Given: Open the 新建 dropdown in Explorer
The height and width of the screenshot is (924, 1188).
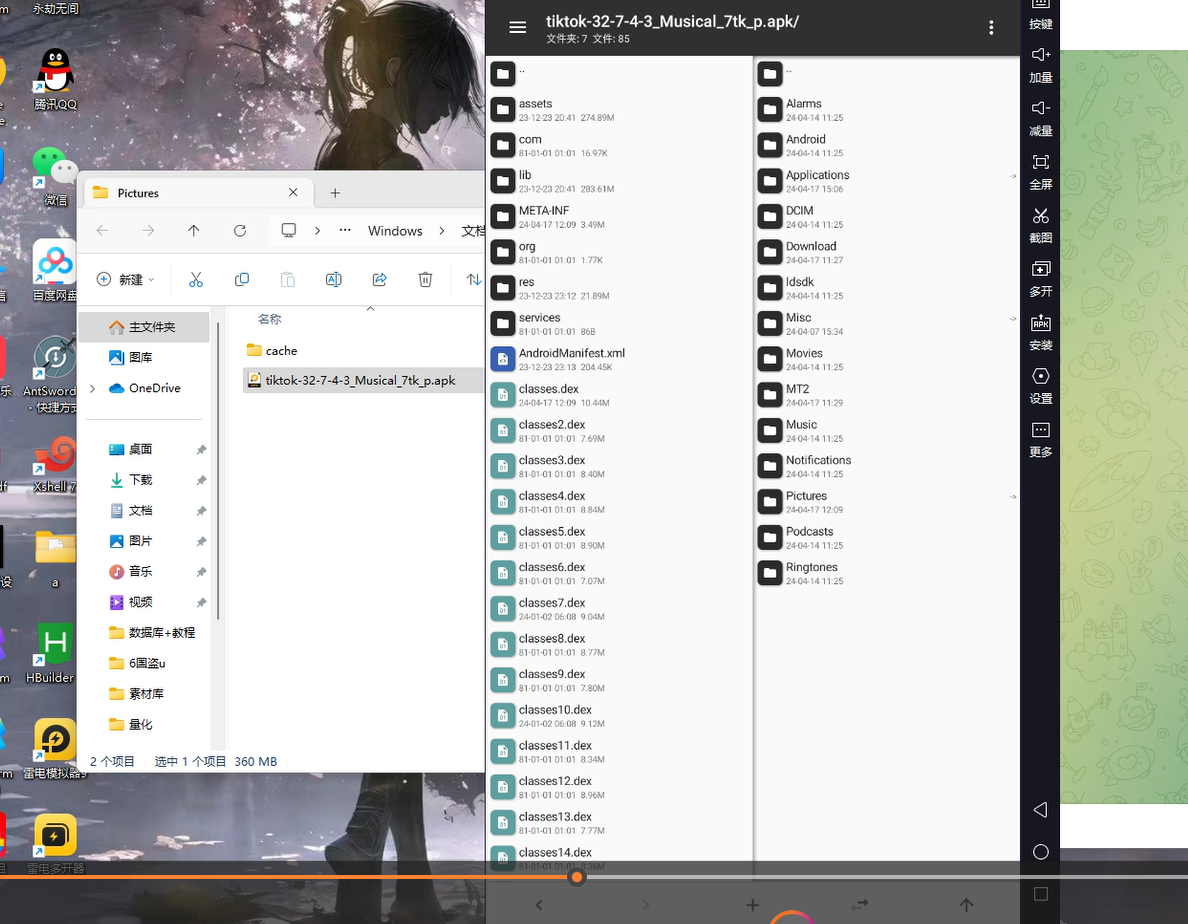Looking at the screenshot, I should pos(126,279).
